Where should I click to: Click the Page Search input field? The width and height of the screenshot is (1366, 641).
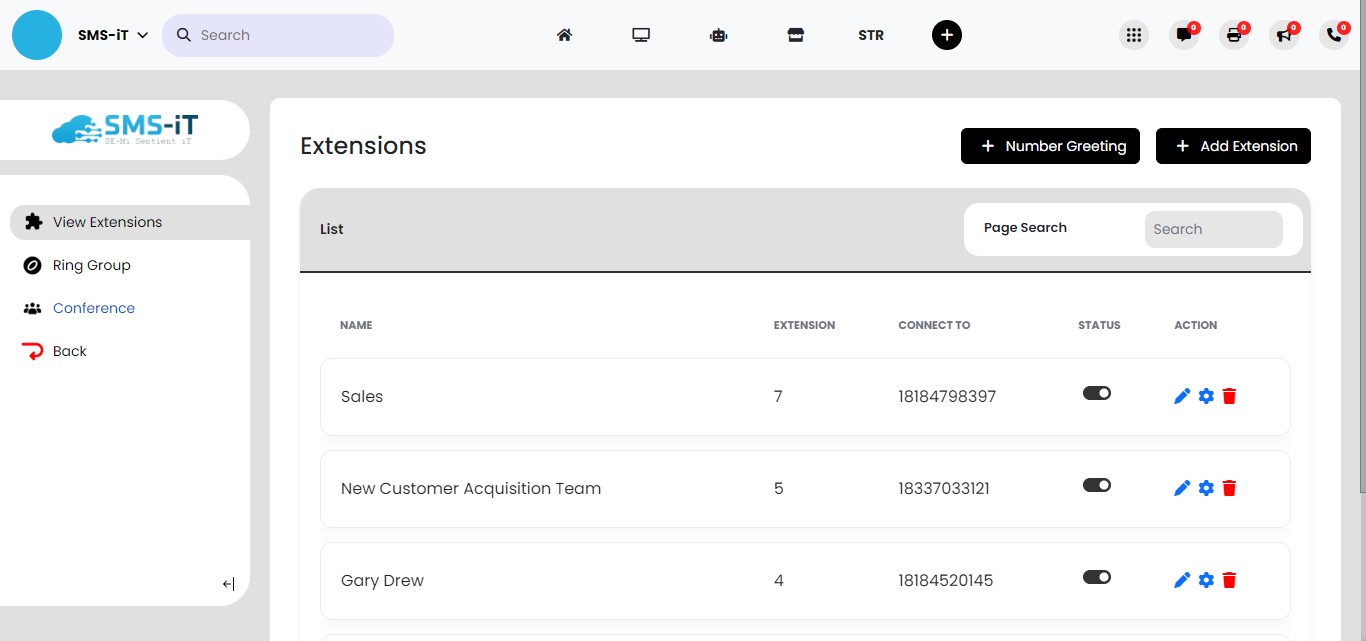1213,229
